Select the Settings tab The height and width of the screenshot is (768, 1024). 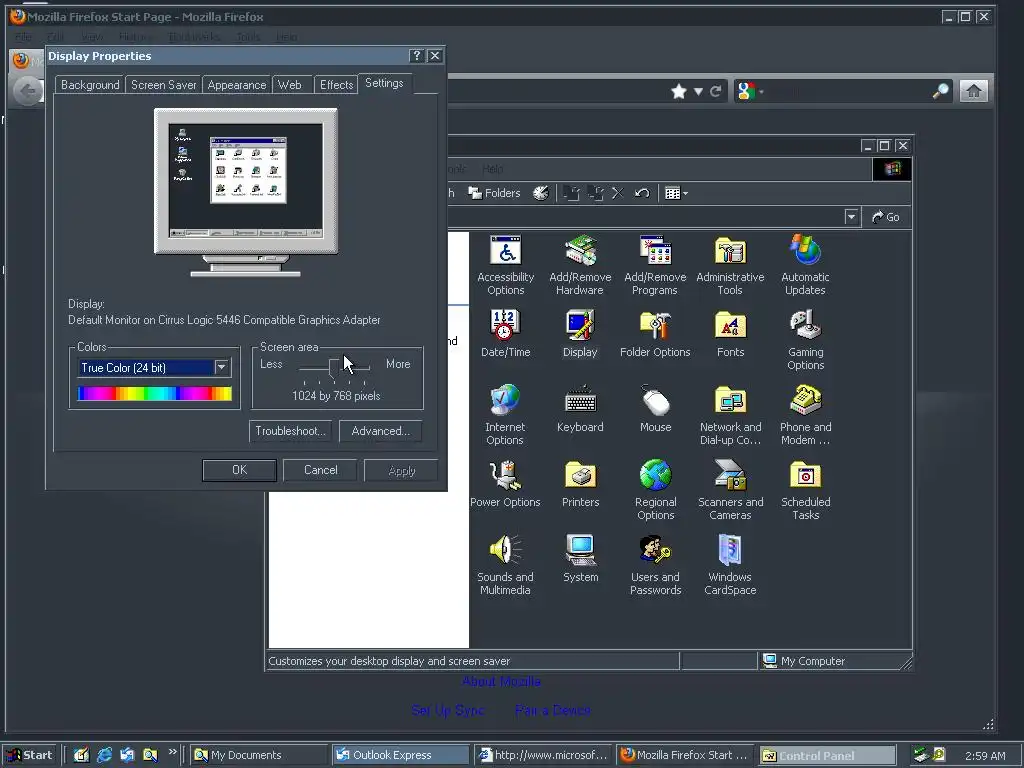tap(384, 83)
